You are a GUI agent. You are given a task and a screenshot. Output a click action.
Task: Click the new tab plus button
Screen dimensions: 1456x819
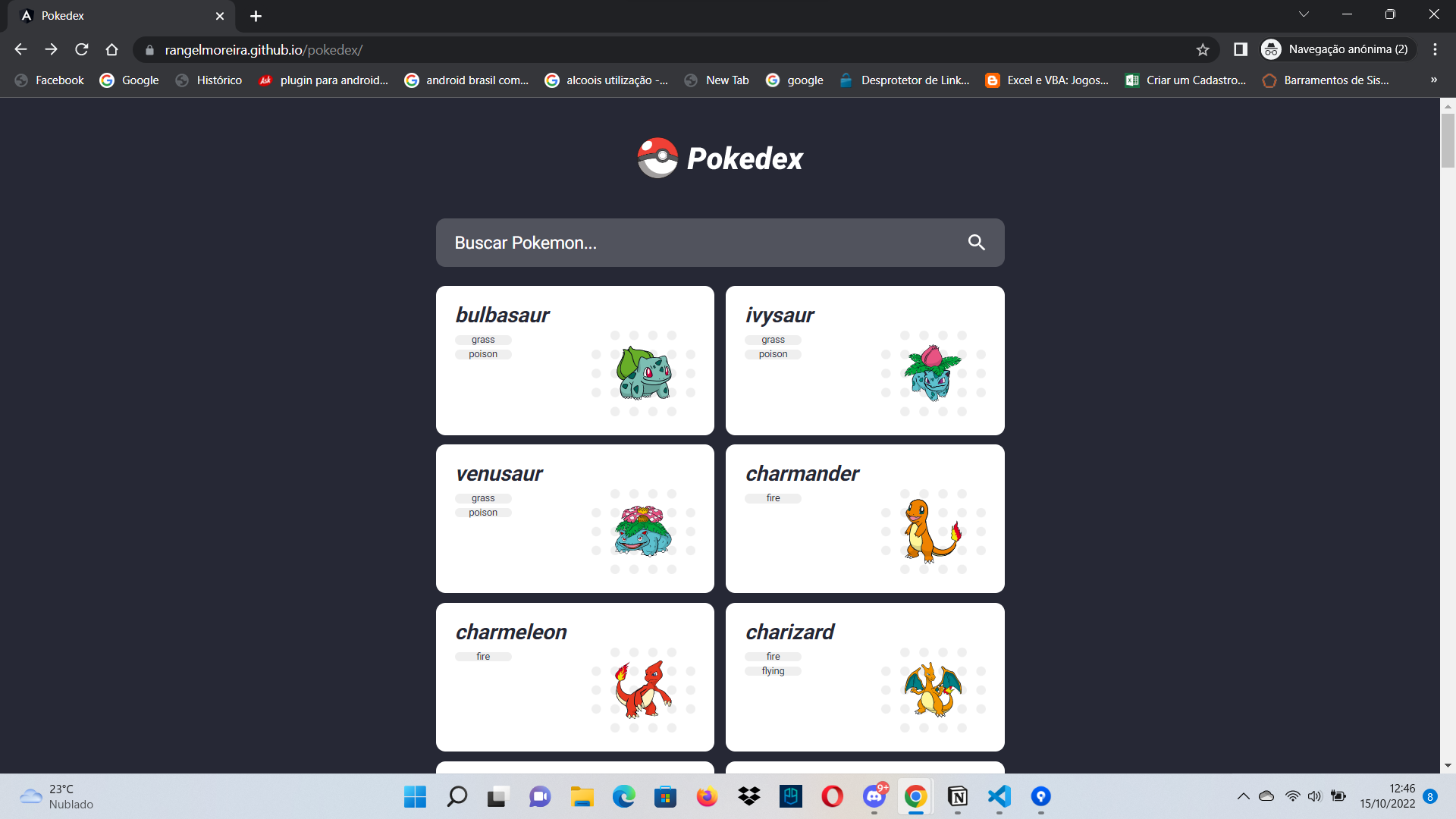tap(256, 16)
